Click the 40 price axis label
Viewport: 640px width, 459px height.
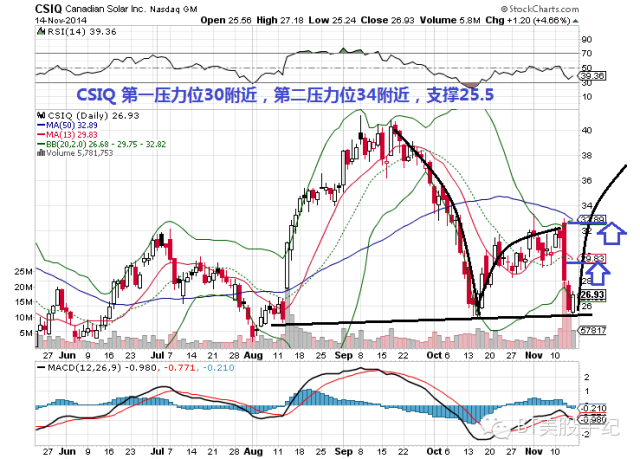pyautogui.click(x=587, y=131)
